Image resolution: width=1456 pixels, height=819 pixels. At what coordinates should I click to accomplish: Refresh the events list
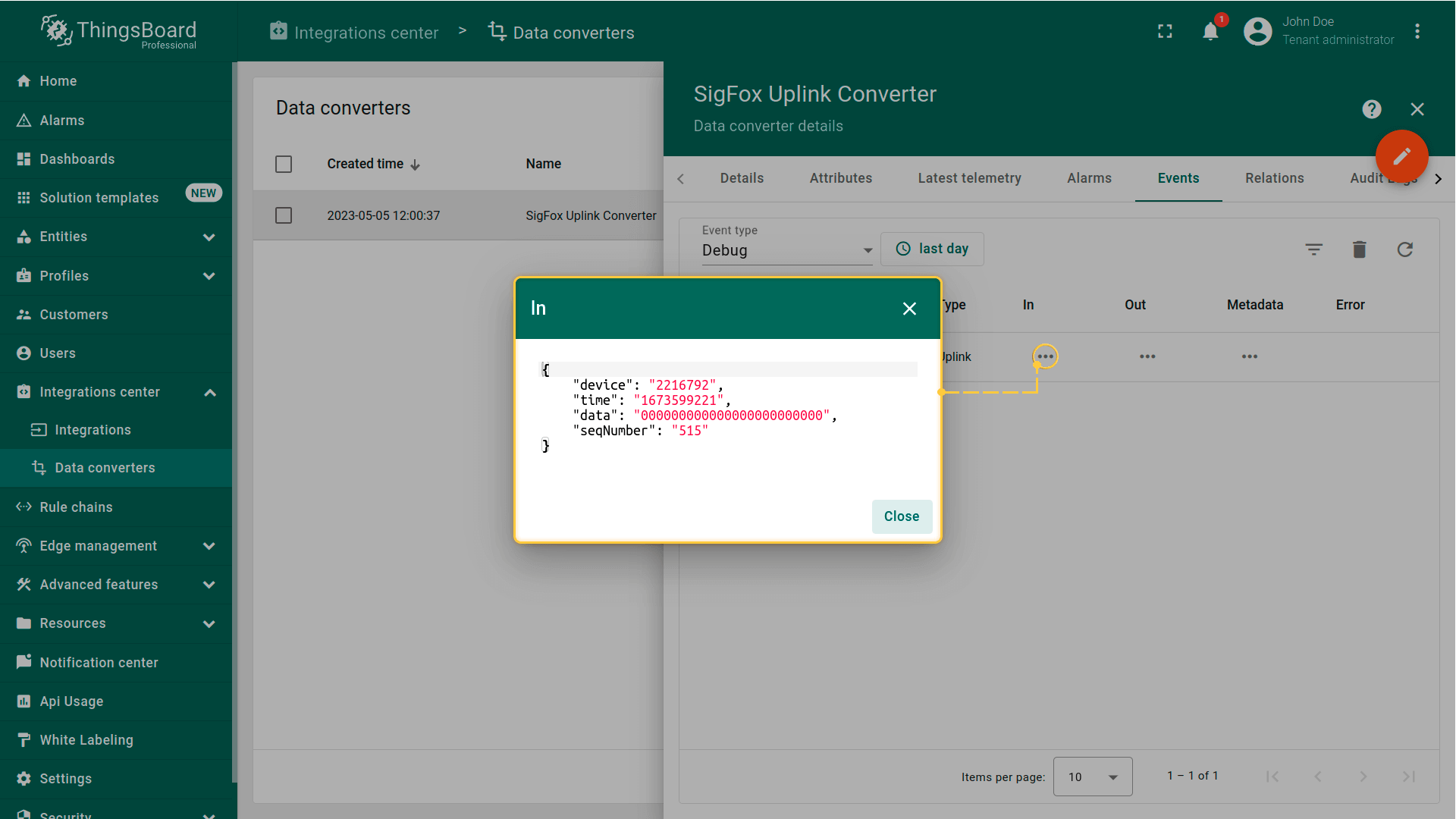1404,249
